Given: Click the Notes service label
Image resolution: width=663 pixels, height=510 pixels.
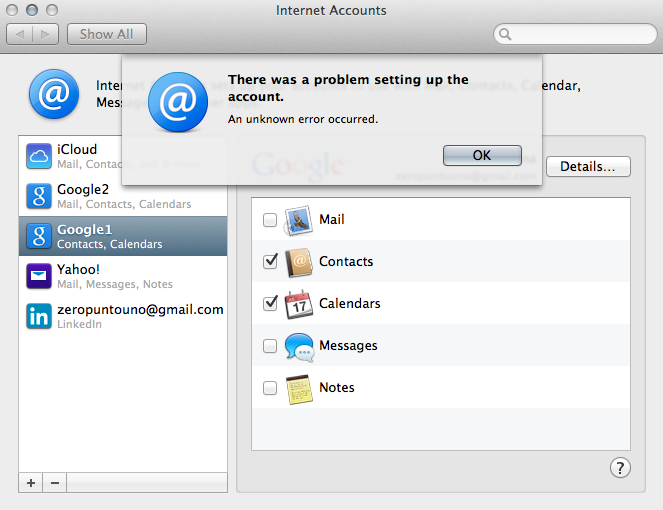Looking at the screenshot, I should pyautogui.click(x=337, y=387).
